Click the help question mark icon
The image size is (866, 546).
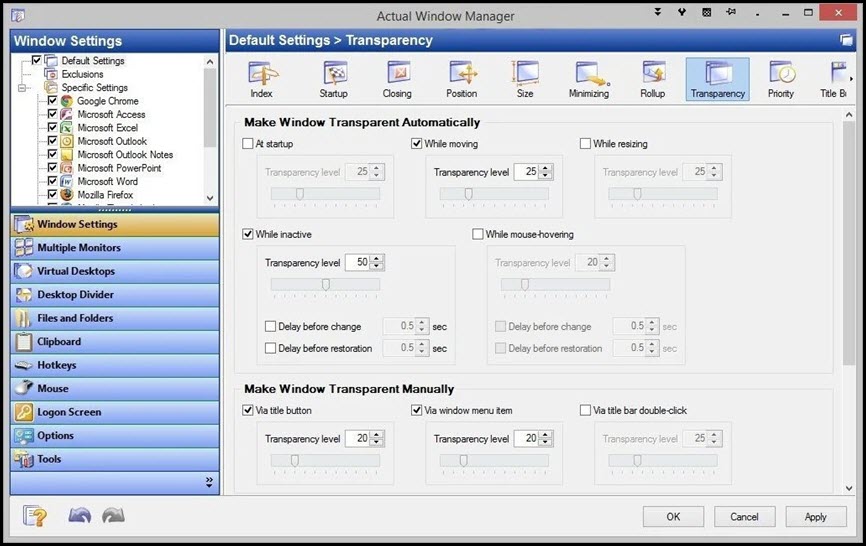coord(35,516)
